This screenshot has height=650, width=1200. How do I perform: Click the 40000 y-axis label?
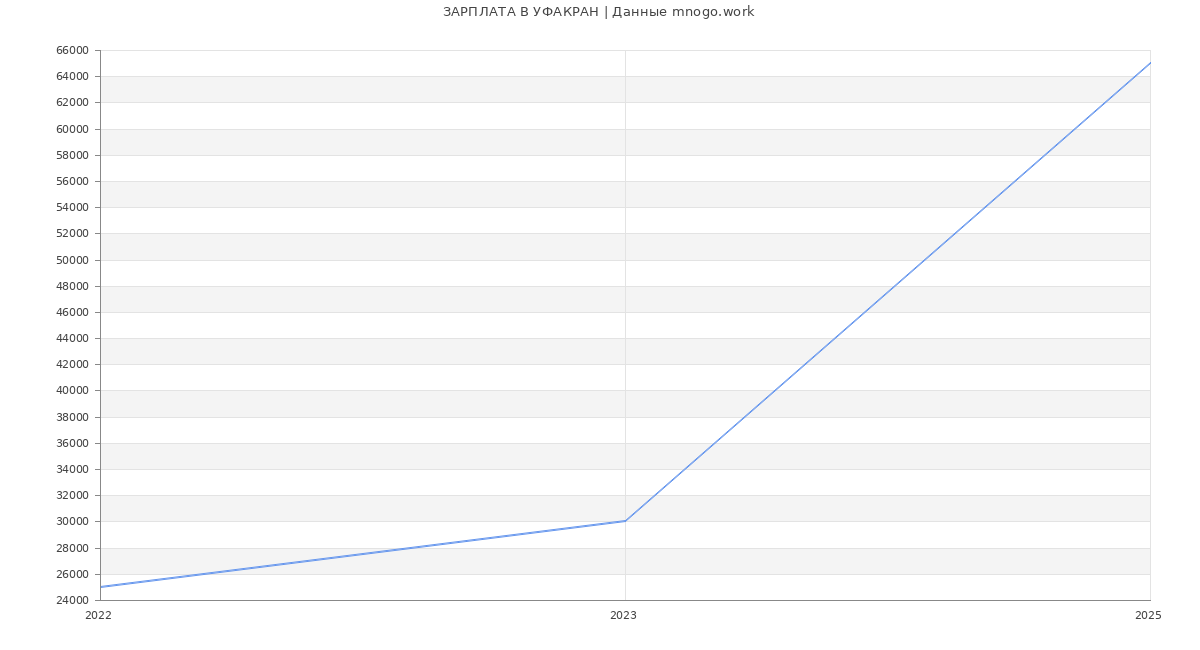[72, 391]
